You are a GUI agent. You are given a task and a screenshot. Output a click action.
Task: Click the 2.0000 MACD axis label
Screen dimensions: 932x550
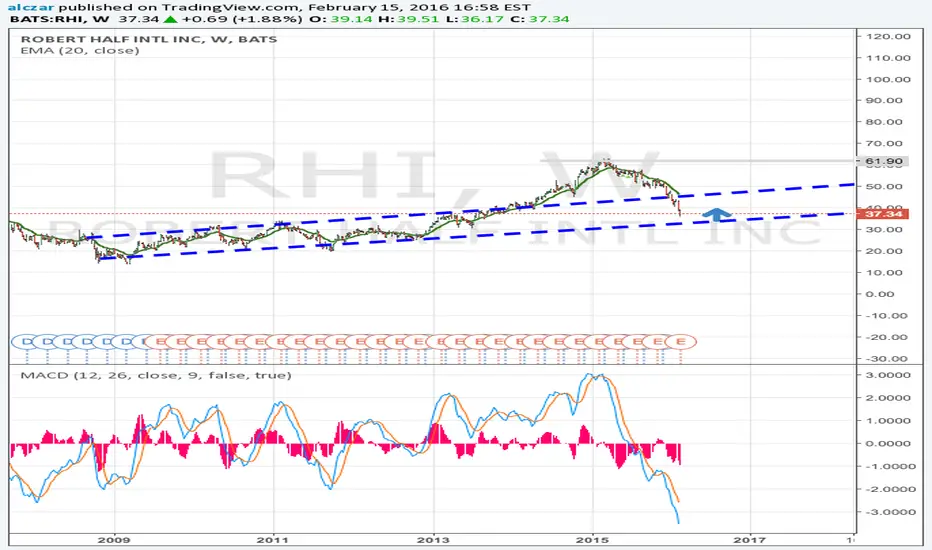(x=889, y=398)
